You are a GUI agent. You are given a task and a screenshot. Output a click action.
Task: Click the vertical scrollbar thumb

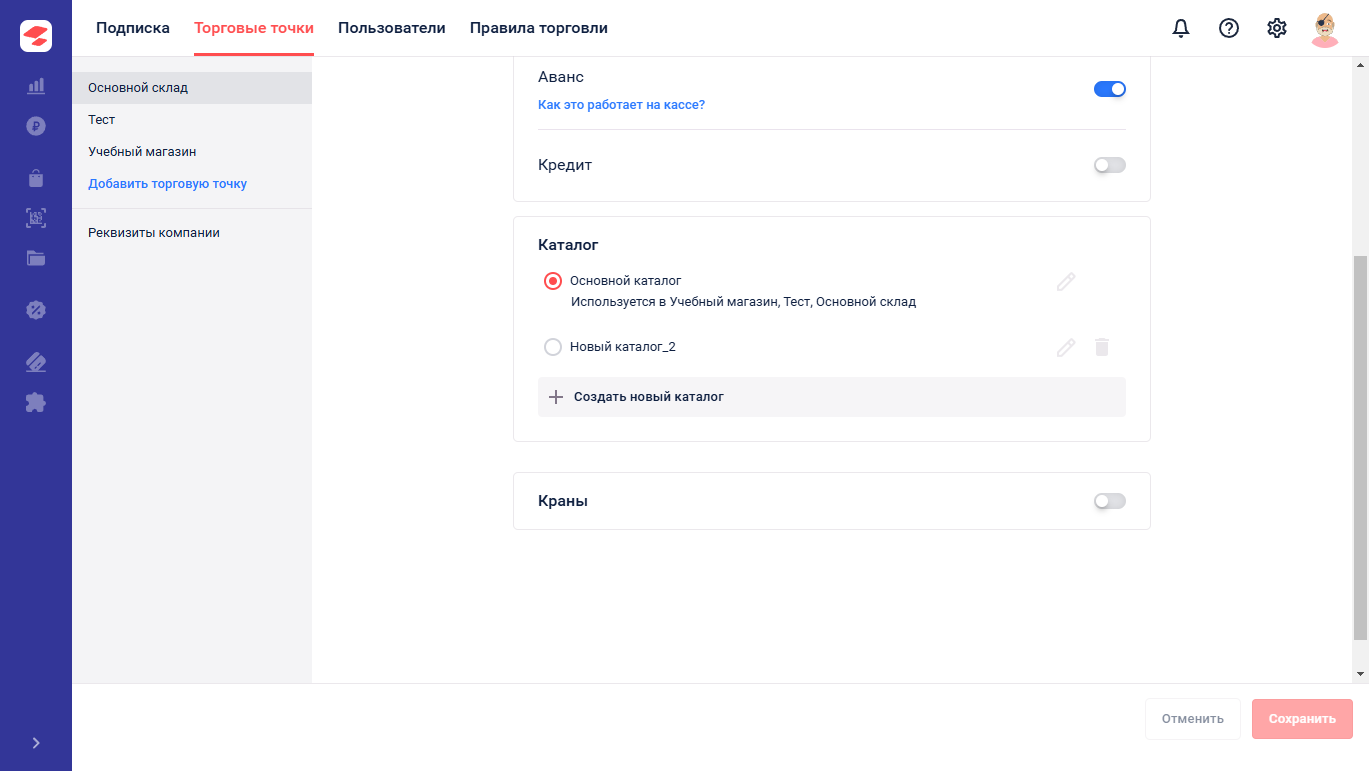point(1360,447)
